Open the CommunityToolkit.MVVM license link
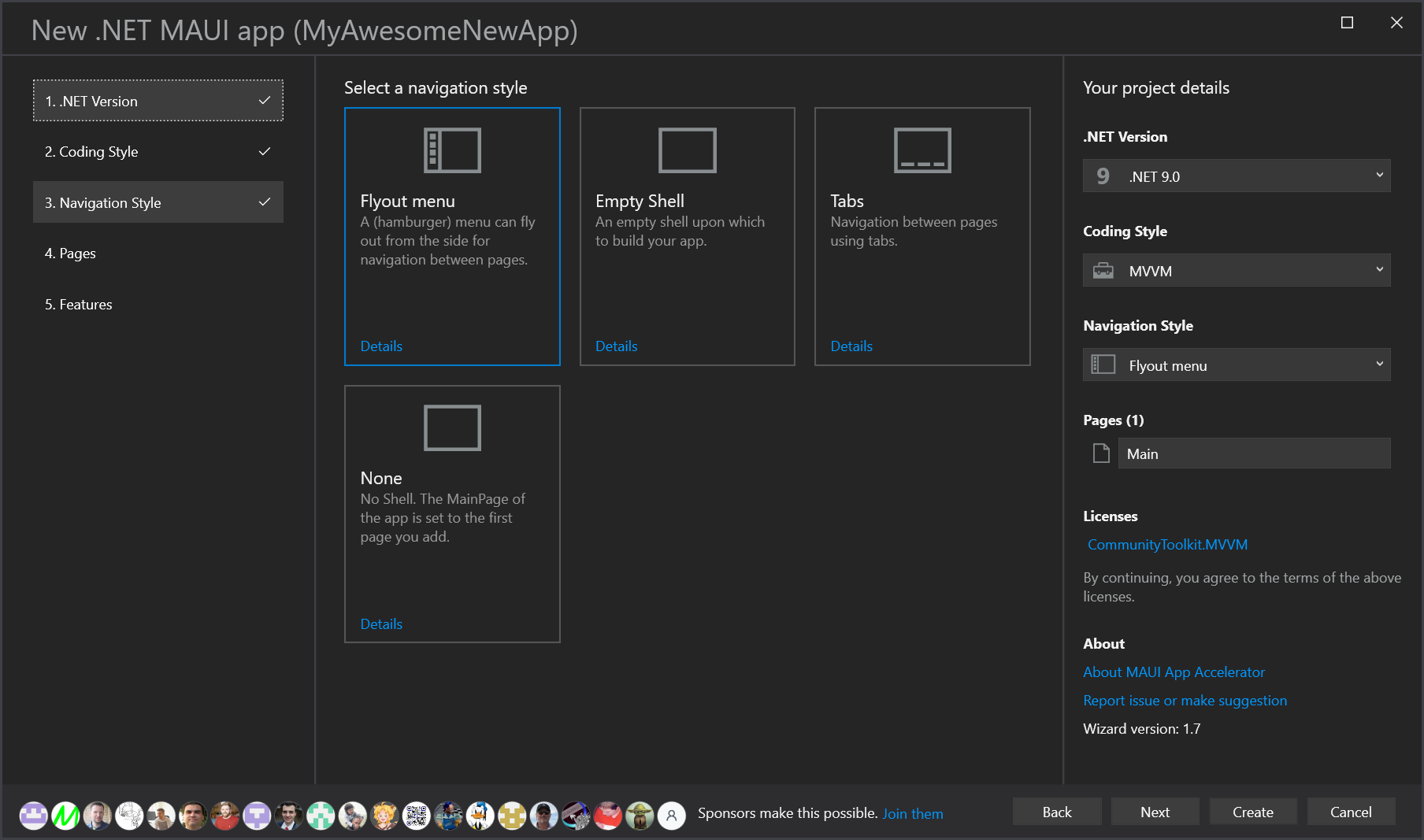This screenshot has height=840, width=1424. tap(1167, 545)
